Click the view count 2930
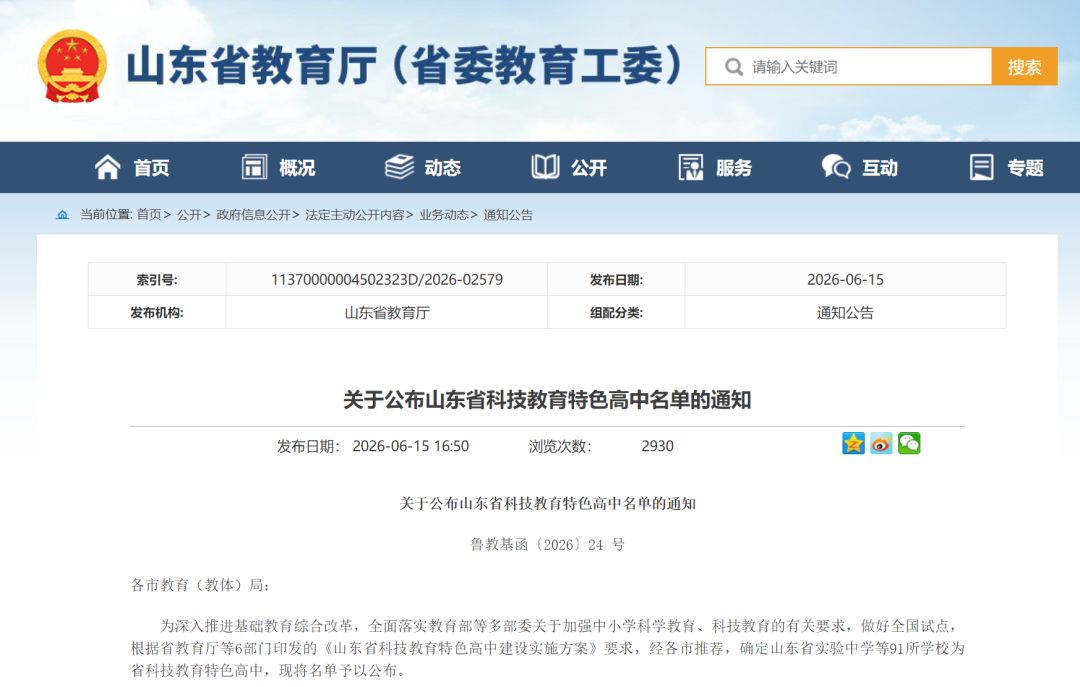Image resolution: width=1080 pixels, height=687 pixels. tap(658, 447)
